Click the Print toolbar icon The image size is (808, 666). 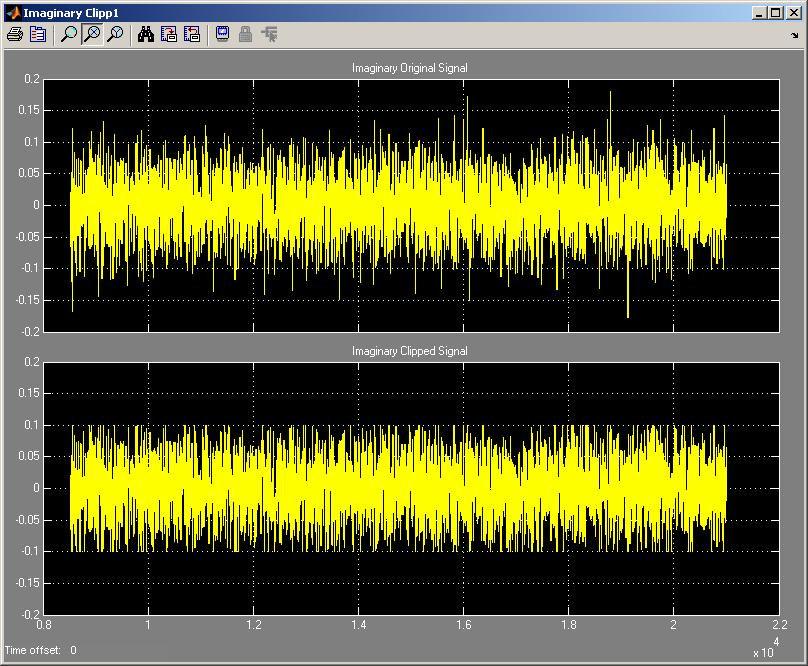tap(15, 35)
